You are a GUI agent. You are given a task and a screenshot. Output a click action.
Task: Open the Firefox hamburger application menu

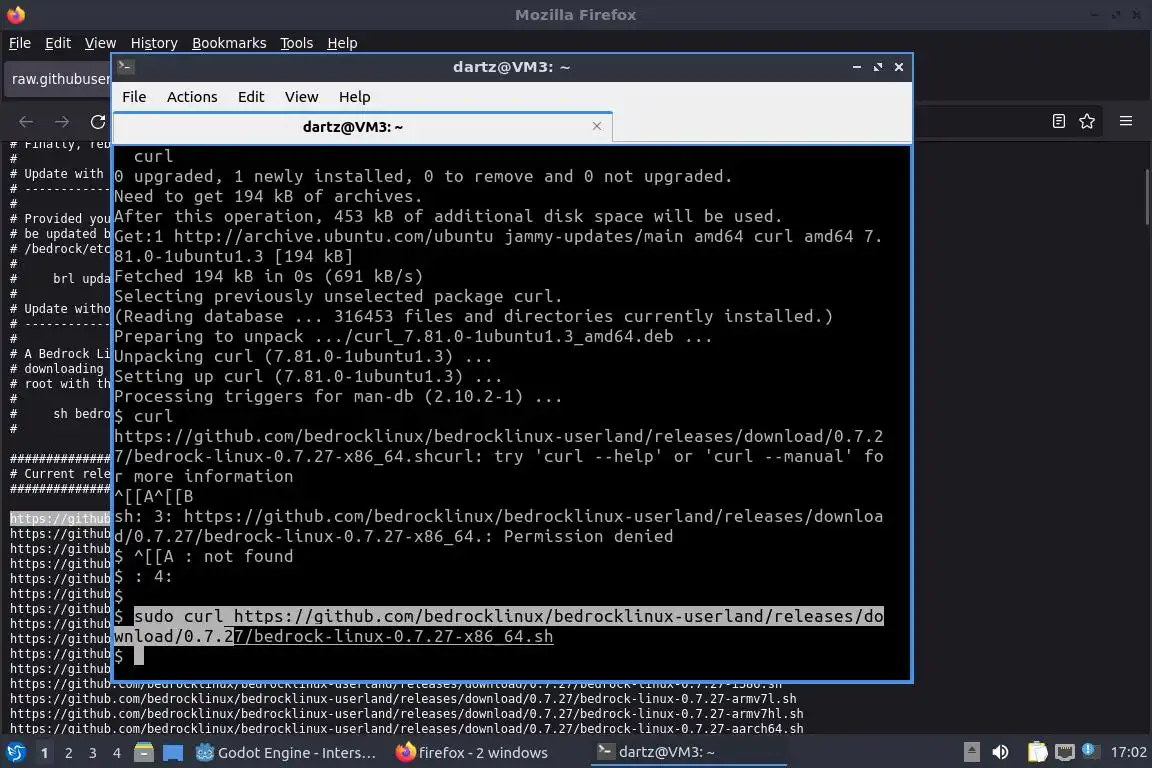point(1126,121)
